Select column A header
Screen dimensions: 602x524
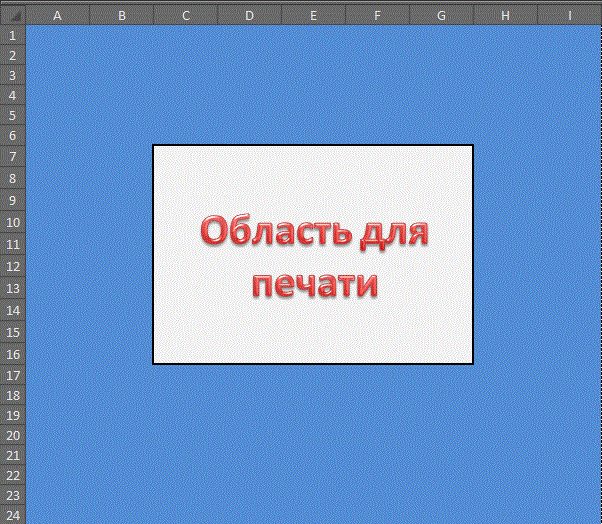click(x=57, y=16)
